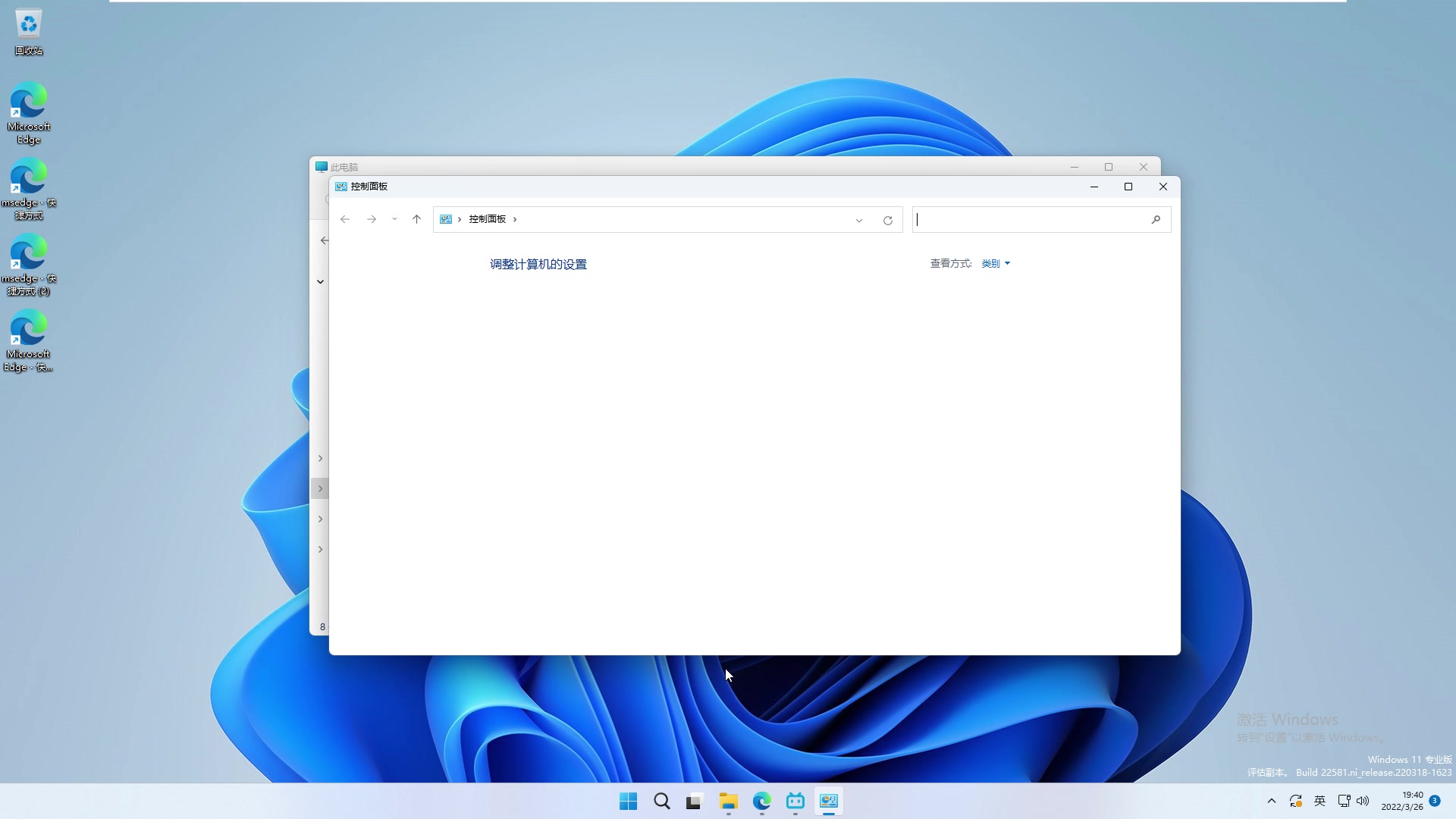1456x819 pixels.
Task: Open the Start menu
Action: (x=628, y=801)
